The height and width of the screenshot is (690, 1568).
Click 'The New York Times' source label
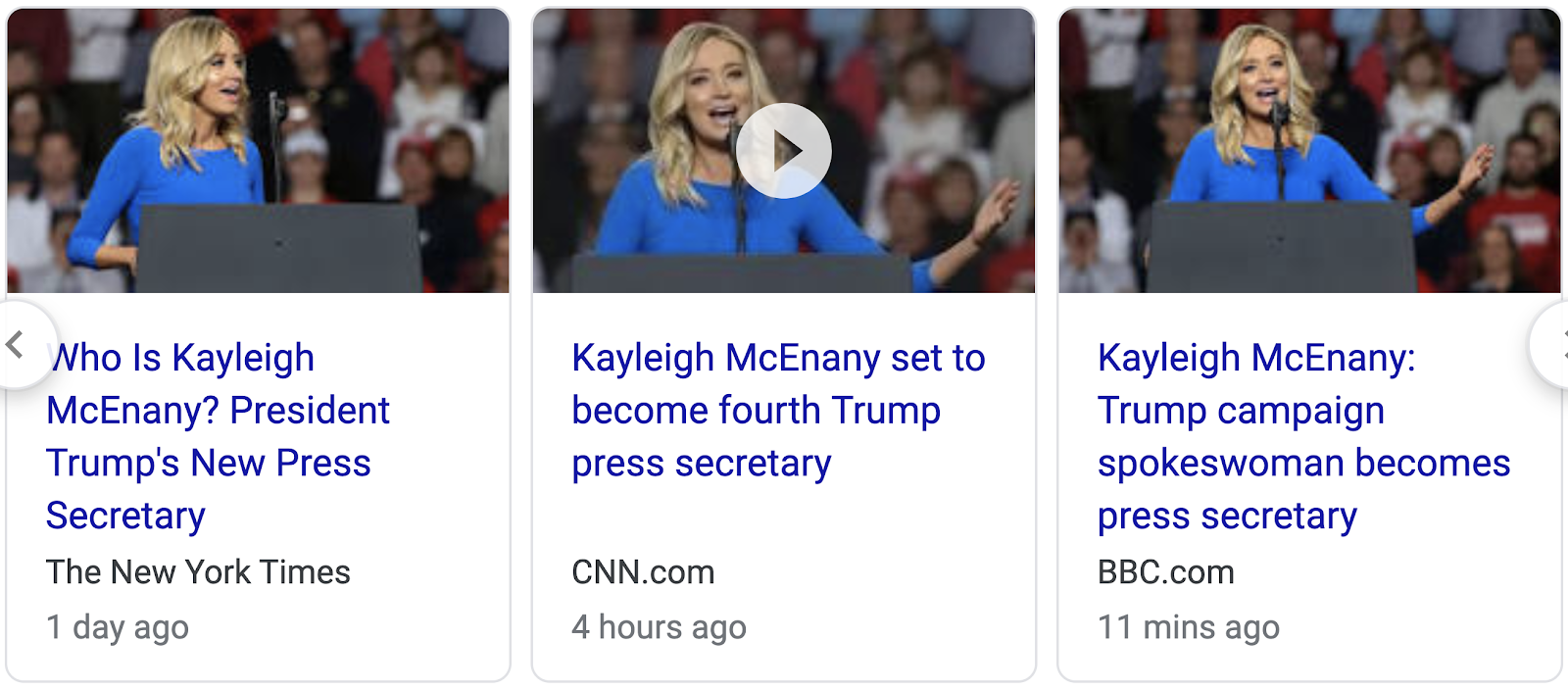pyautogui.click(x=198, y=572)
